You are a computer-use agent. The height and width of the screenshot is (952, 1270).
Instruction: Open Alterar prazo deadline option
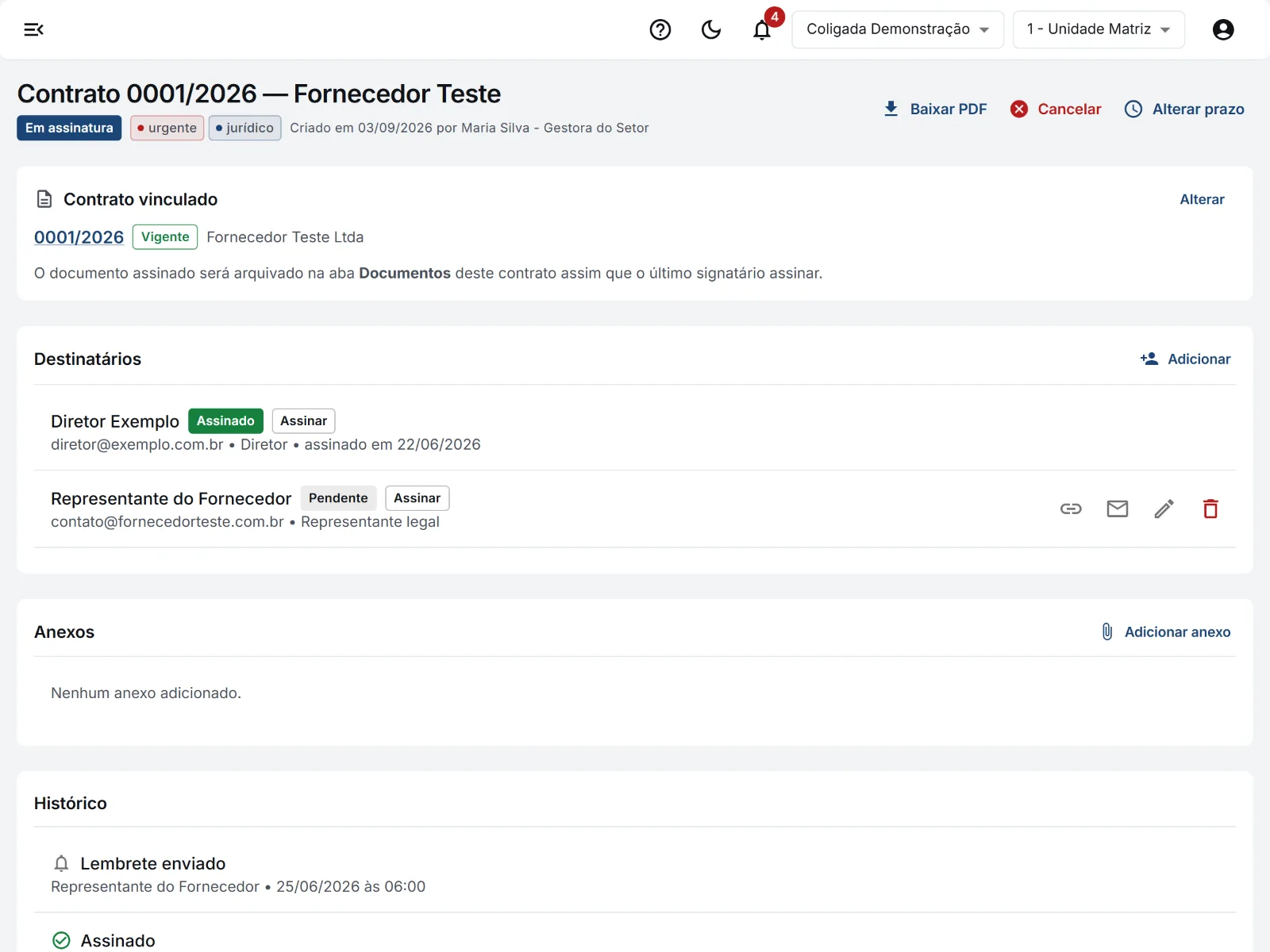coord(1184,109)
